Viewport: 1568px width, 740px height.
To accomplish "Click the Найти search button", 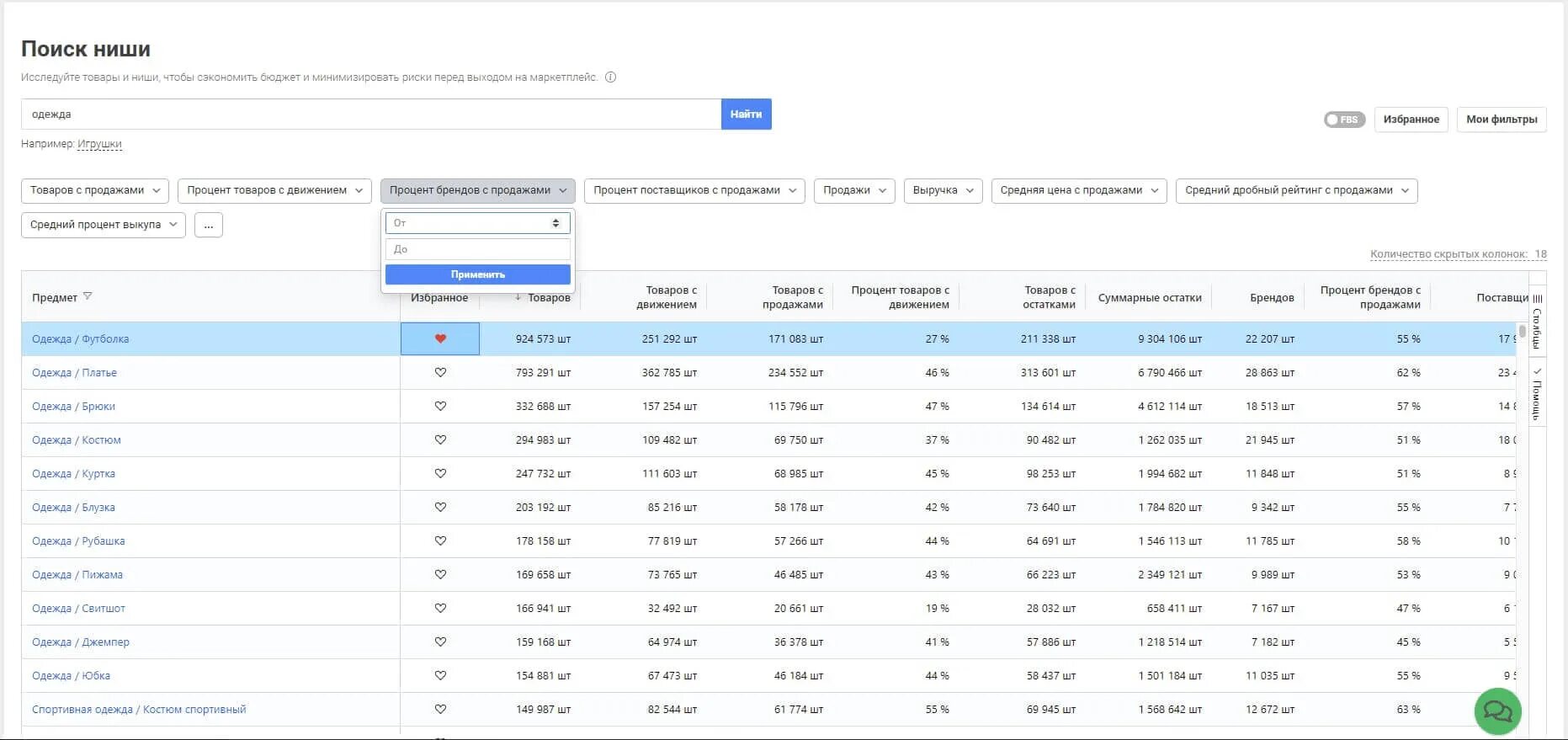I will [x=747, y=114].
